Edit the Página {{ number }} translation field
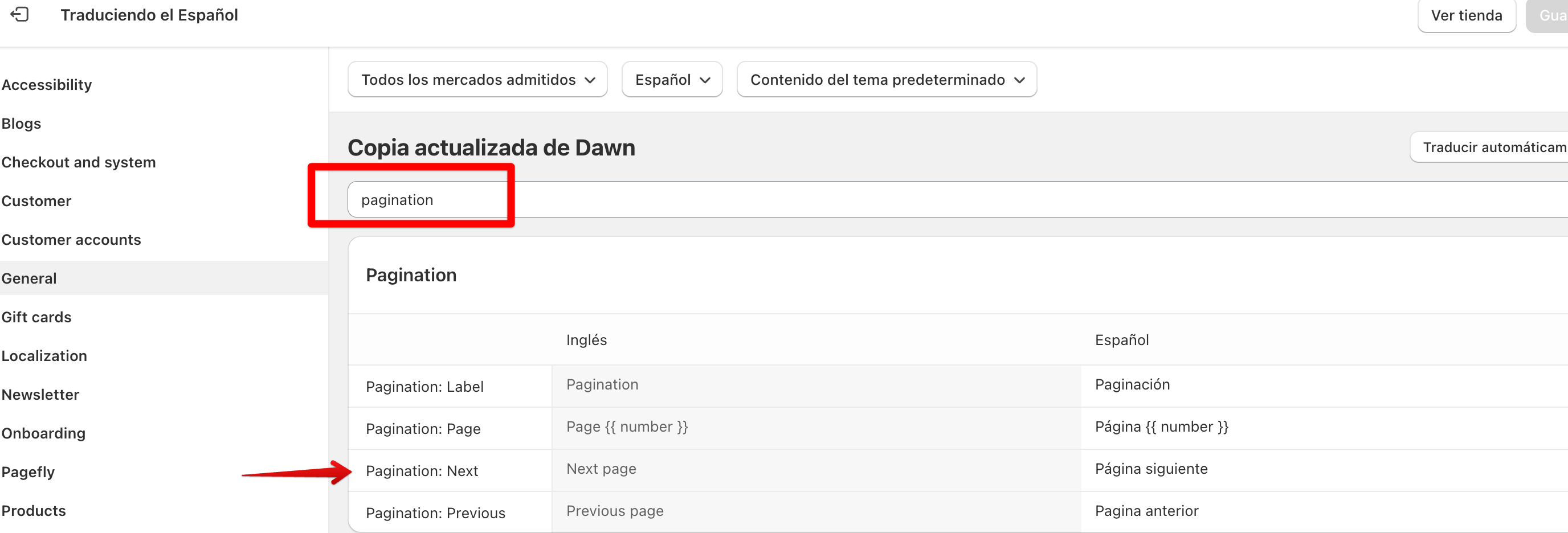1568x533 pixels. click(x=1325, y=428)
